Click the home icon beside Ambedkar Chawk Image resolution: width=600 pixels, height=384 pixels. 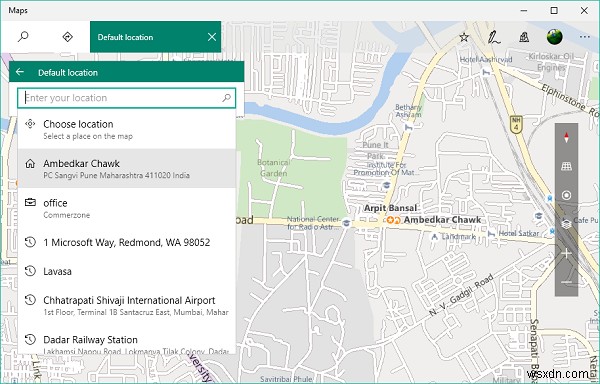click(30, 164)
